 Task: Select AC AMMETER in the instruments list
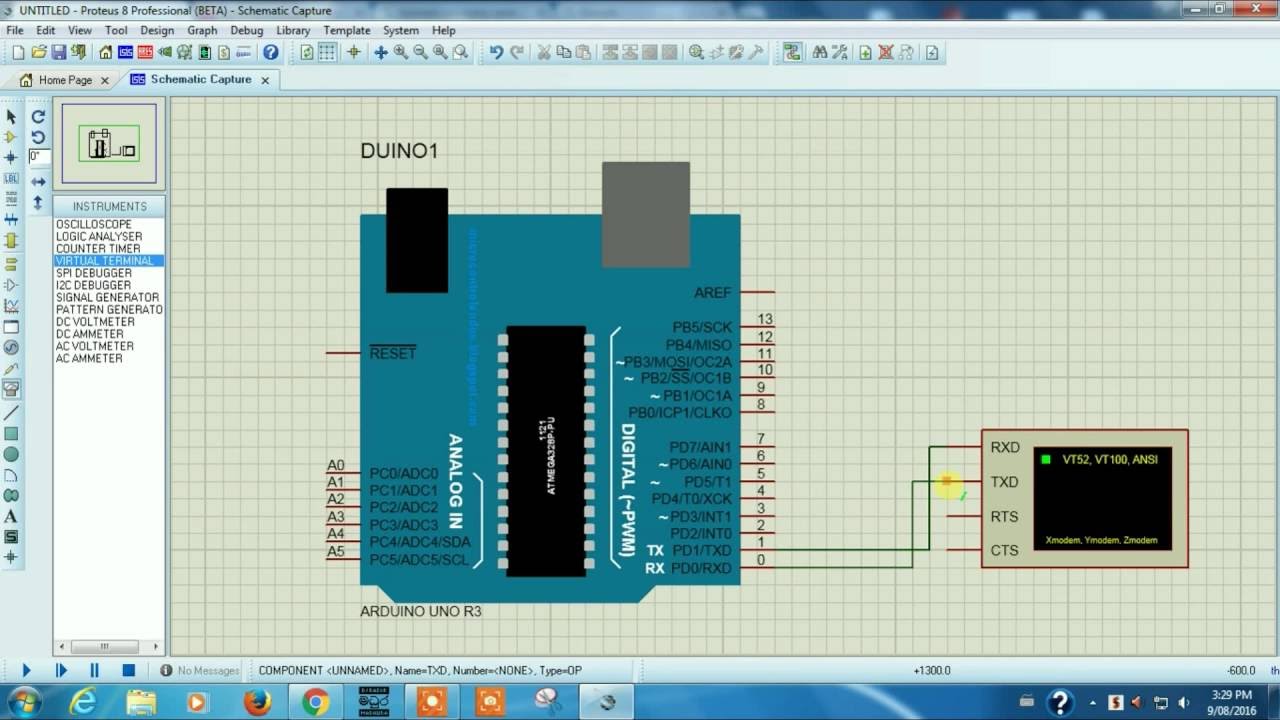[89, 358]
